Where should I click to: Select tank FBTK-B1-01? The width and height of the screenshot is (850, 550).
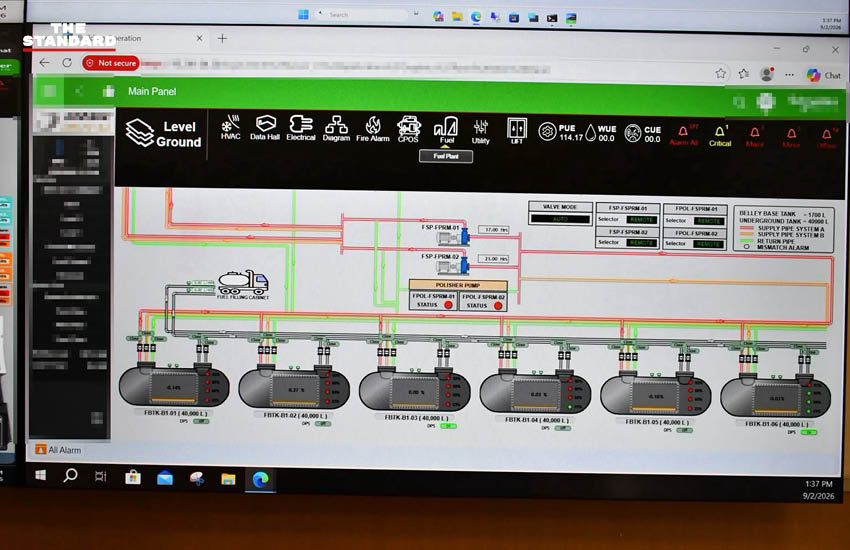[173, 385]
